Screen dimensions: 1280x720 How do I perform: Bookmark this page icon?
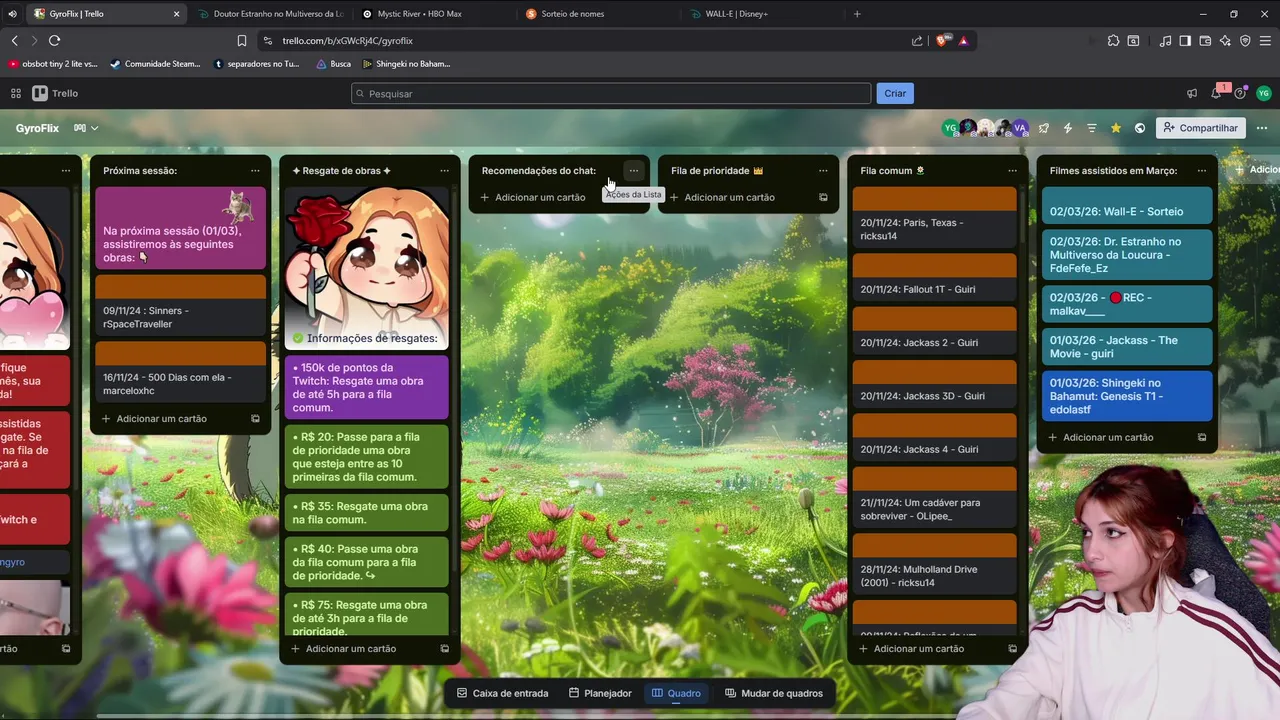click(242, 41)
